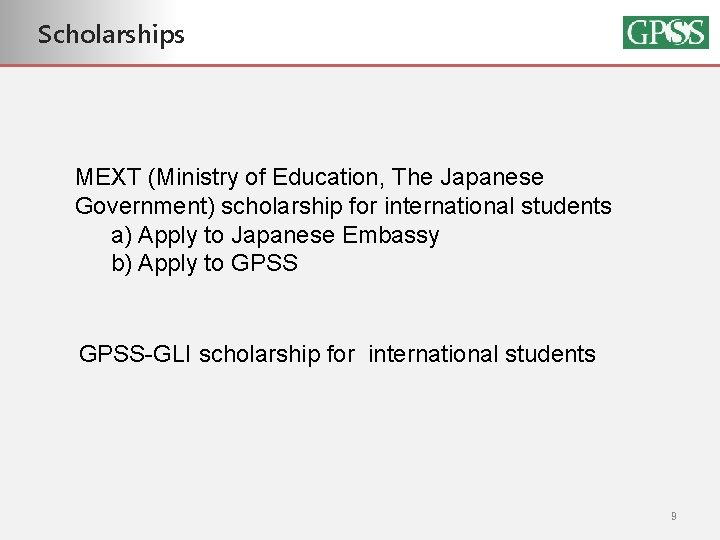Viewport: 720px width, 540px height.
Task: Click the 'b)' list marker
Action: (x=121, y=264)
